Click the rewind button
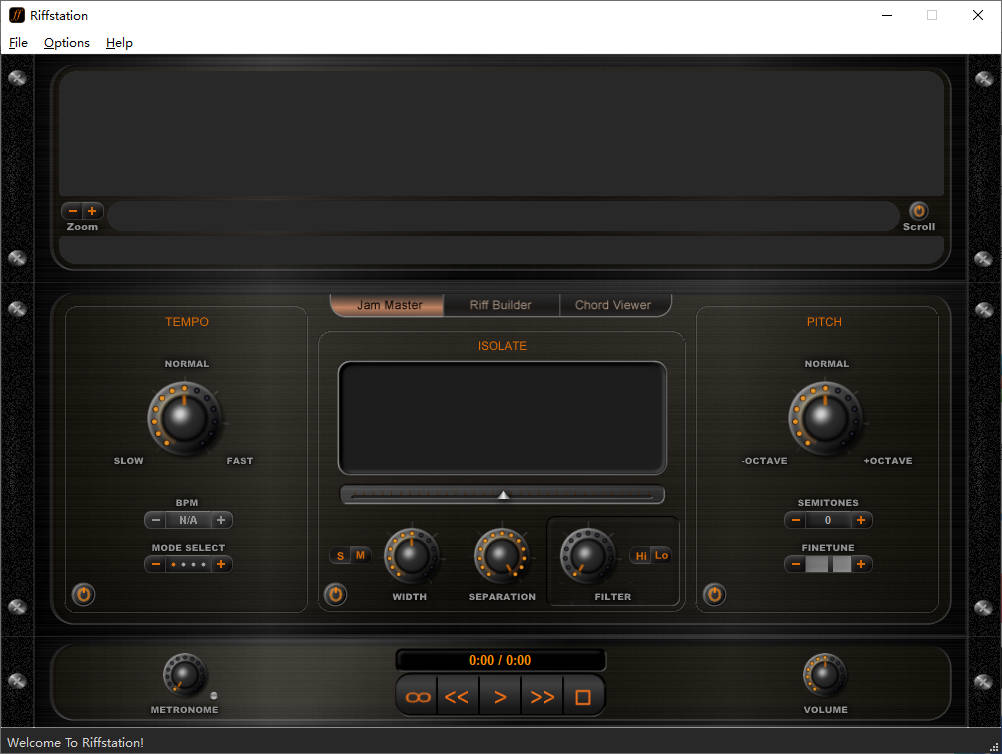The image size is (1002, 754). pyautogui.click(x=458, y=697)
